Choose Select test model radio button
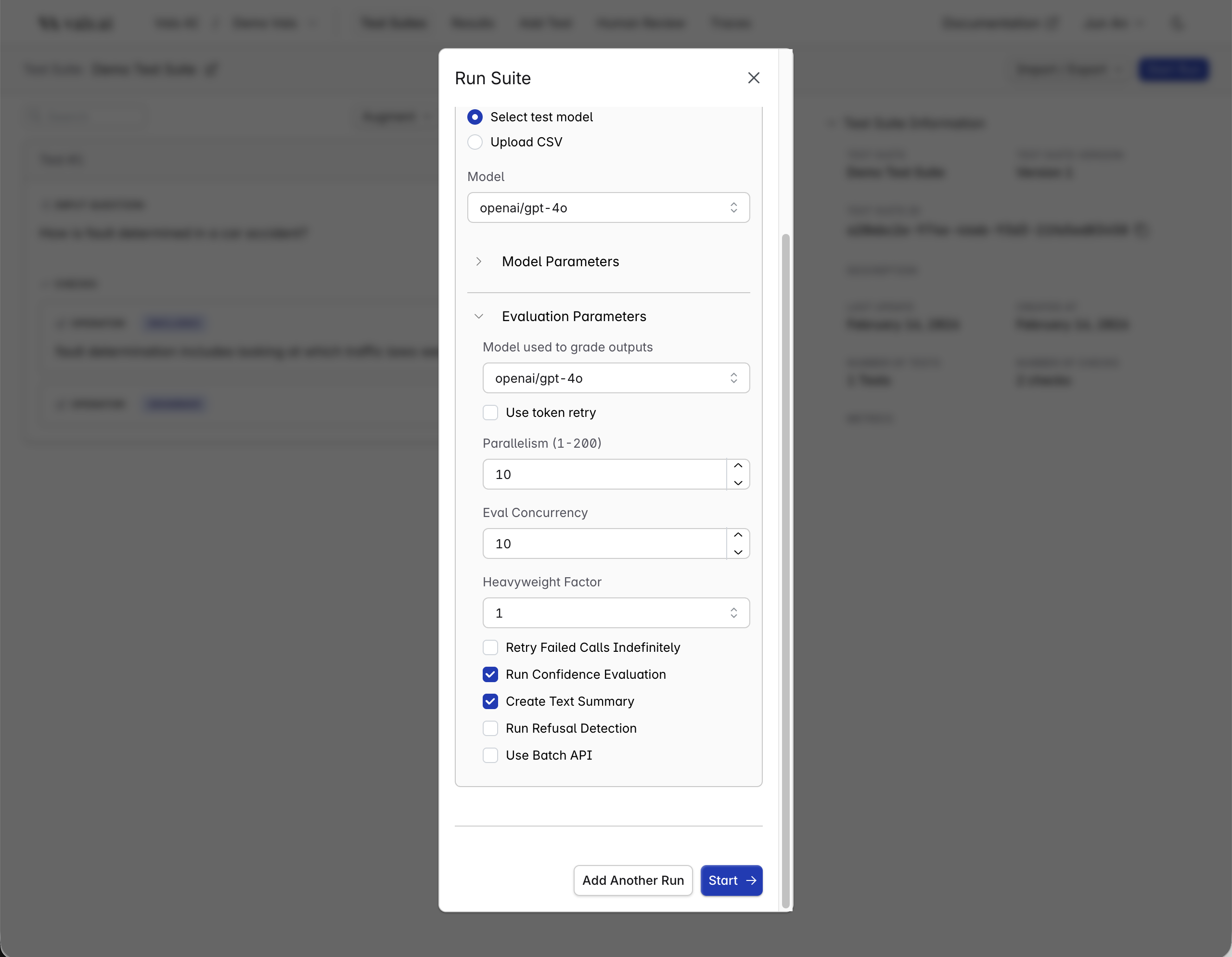The image size is (1232, 957). (475, 117)
